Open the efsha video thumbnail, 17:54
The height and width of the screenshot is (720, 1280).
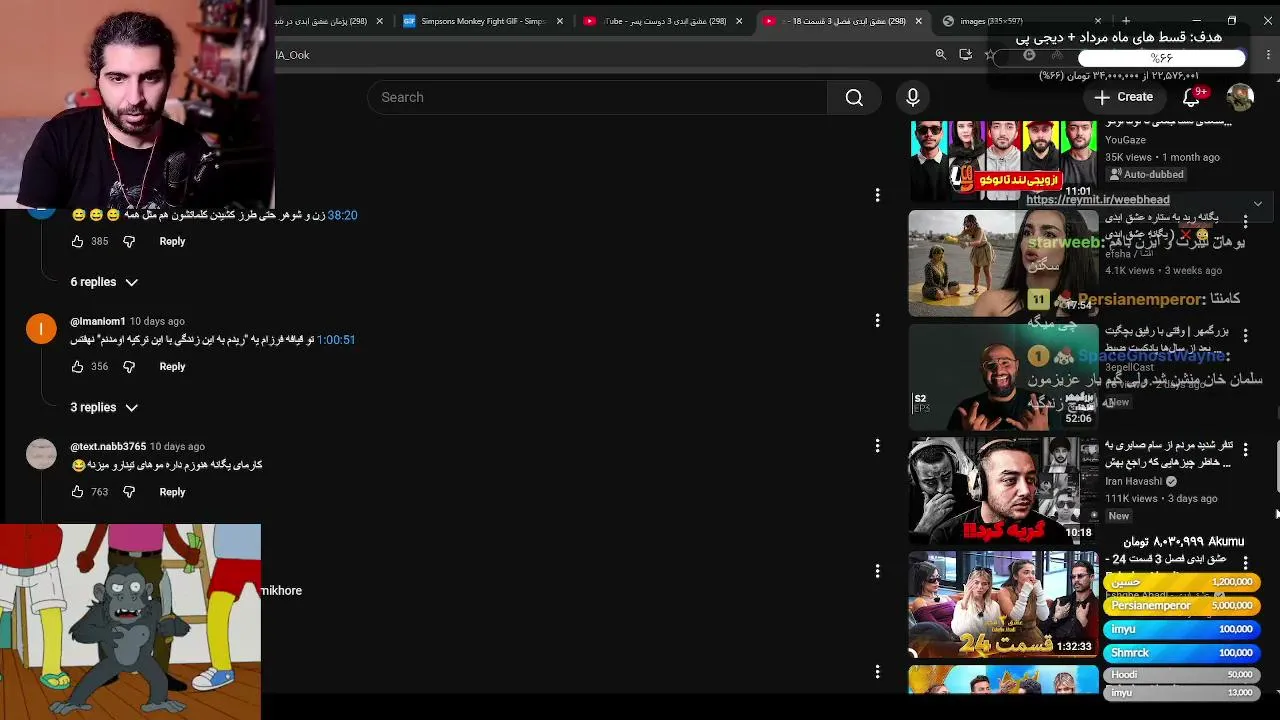point(1003,263)
